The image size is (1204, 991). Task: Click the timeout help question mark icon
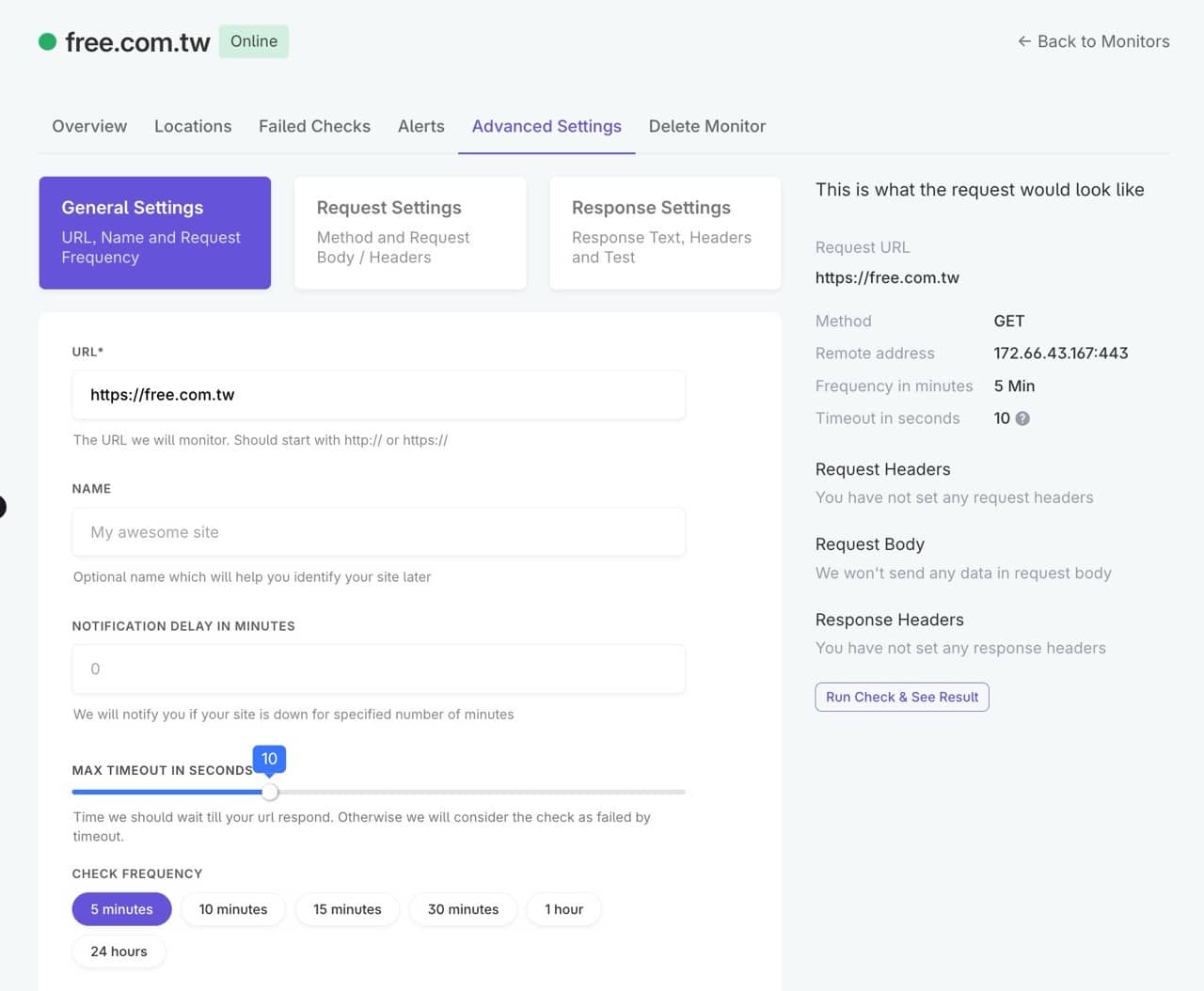point(1022,418)
